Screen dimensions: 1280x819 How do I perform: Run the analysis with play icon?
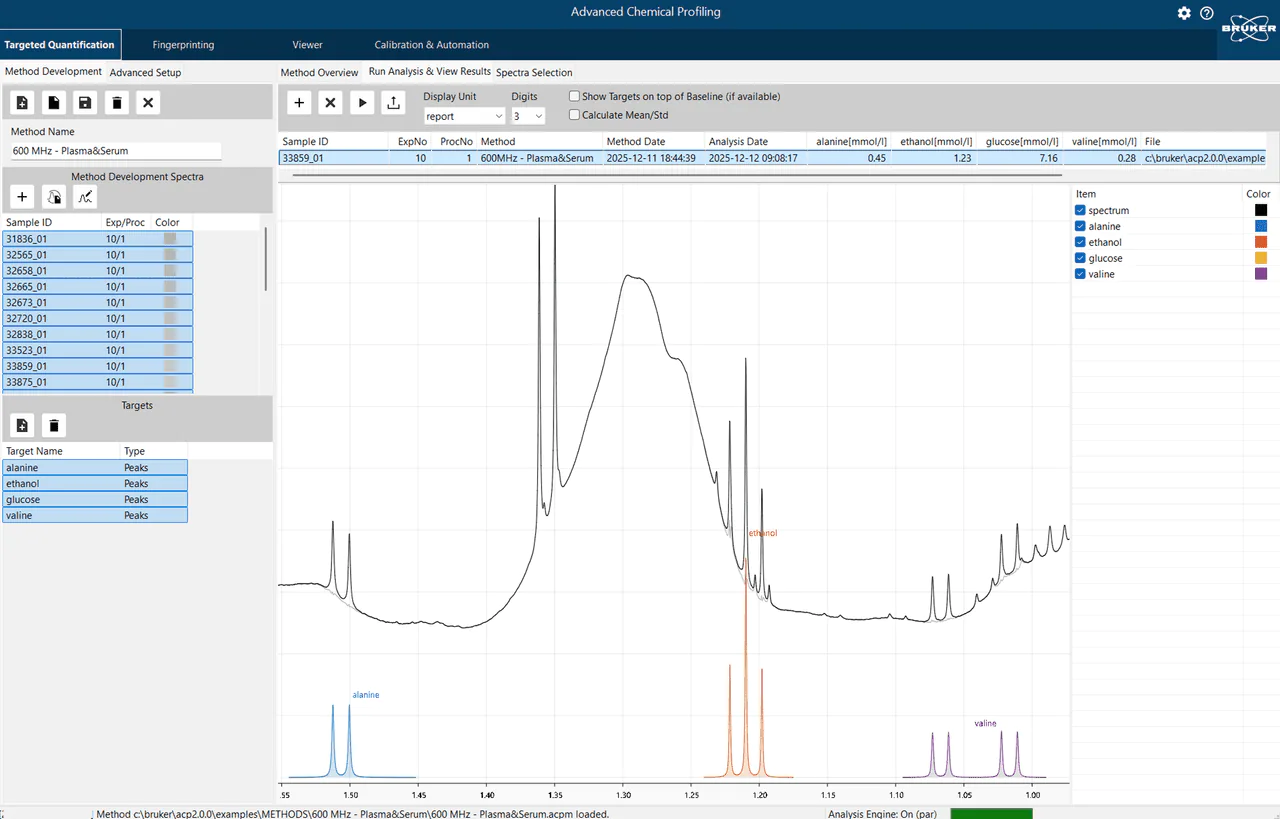point(362,102)
